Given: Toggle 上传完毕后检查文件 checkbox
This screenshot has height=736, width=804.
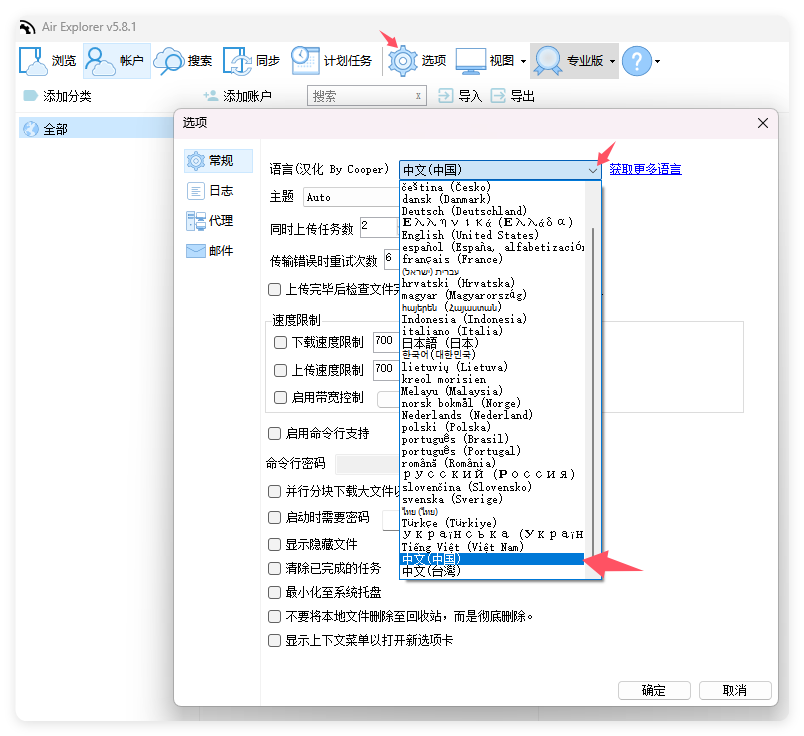Looking at the screenshot, I should click(274, 289).
